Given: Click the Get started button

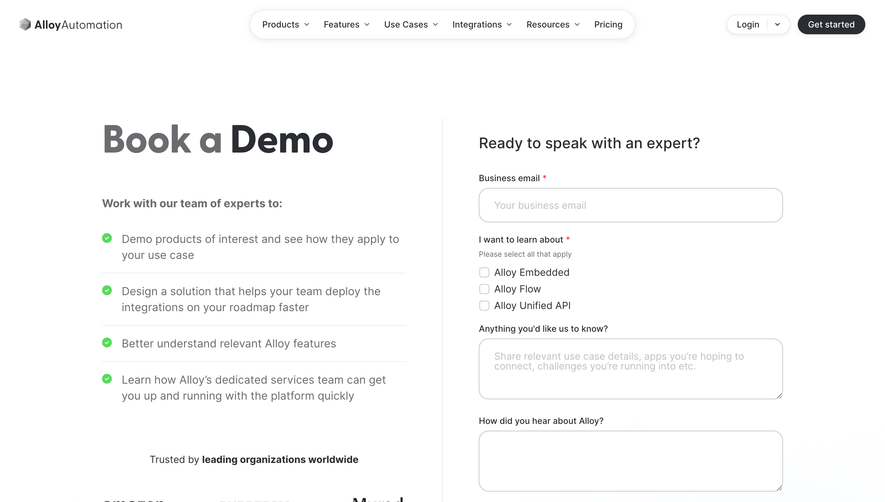Looking at the screenshot, I should pos(831,25).
